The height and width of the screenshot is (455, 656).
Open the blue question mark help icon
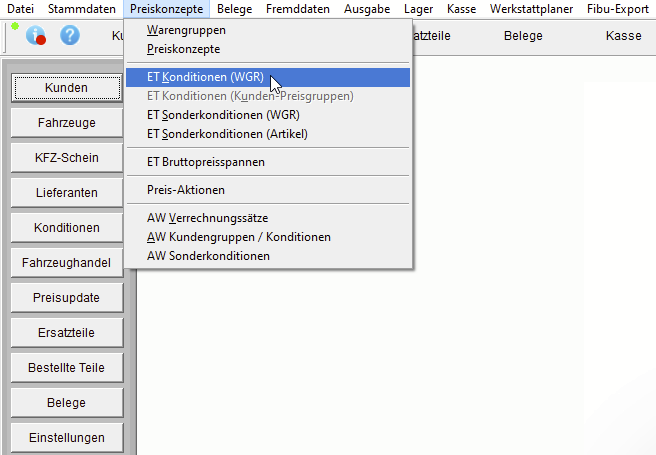tap(70, 35)
